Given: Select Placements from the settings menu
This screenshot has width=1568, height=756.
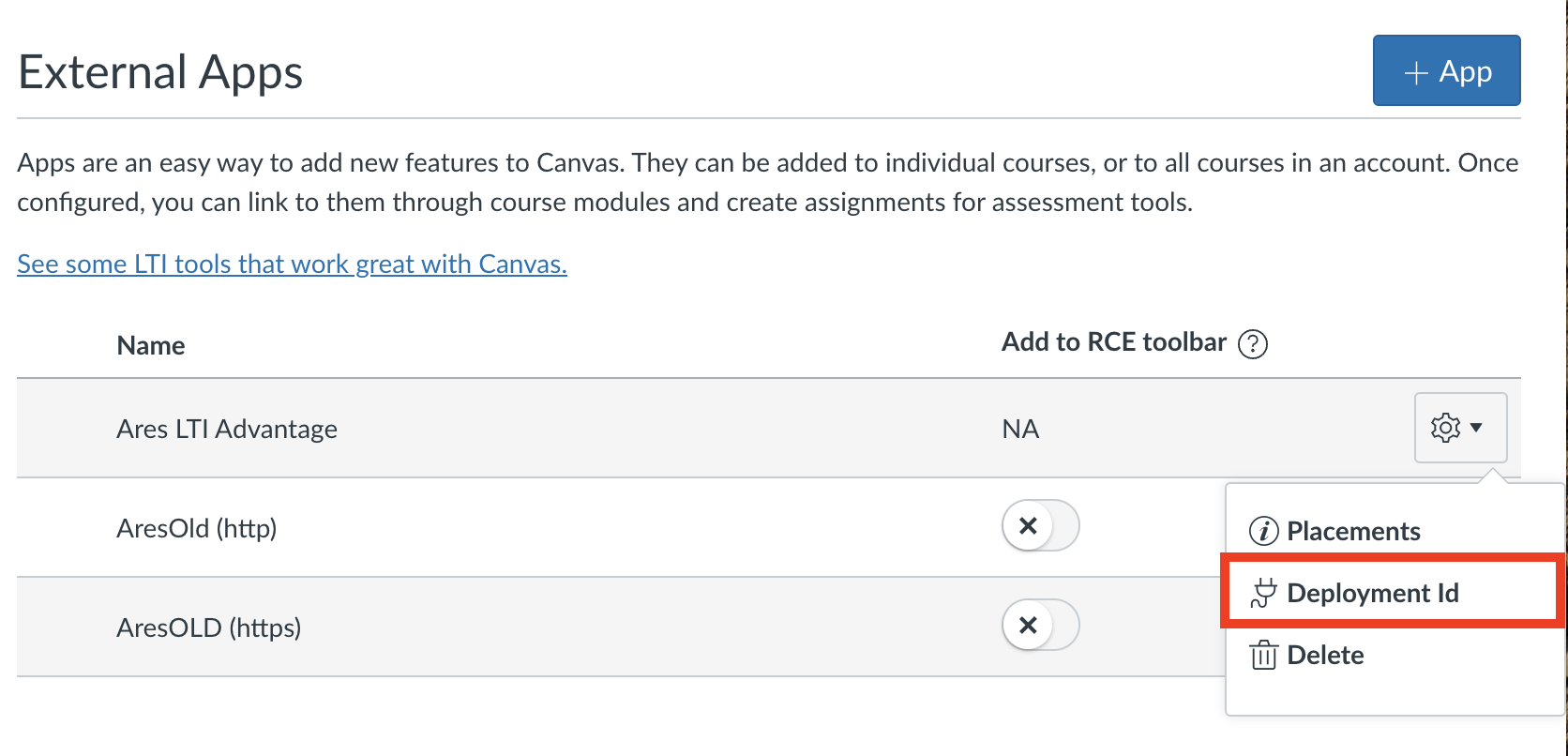Looking at the screenshot, I should pyautogui.click(x=1353, y=531).
